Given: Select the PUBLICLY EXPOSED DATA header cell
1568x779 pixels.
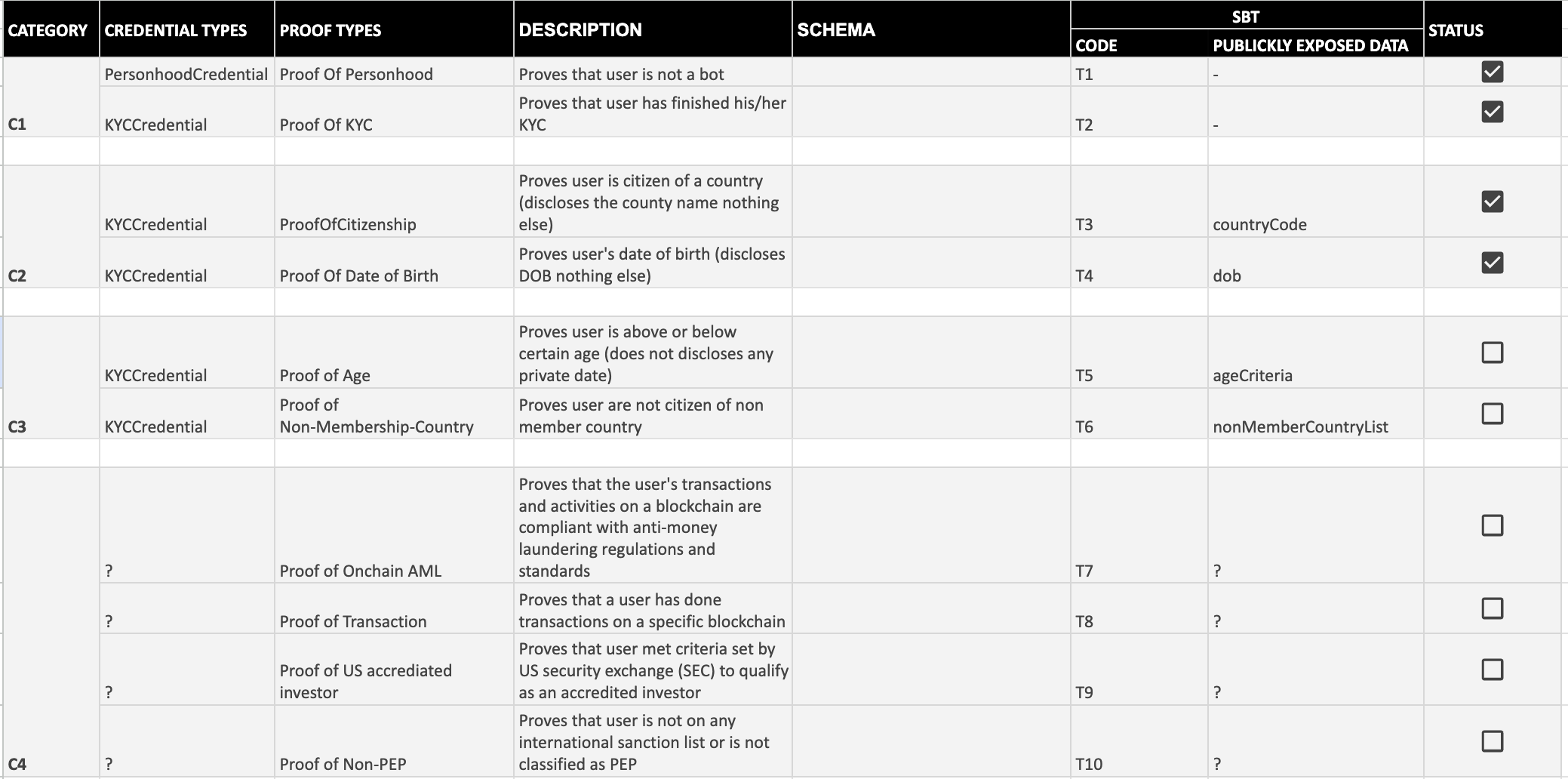Looking at the screenshot, I should click(x=1310, y=45).
